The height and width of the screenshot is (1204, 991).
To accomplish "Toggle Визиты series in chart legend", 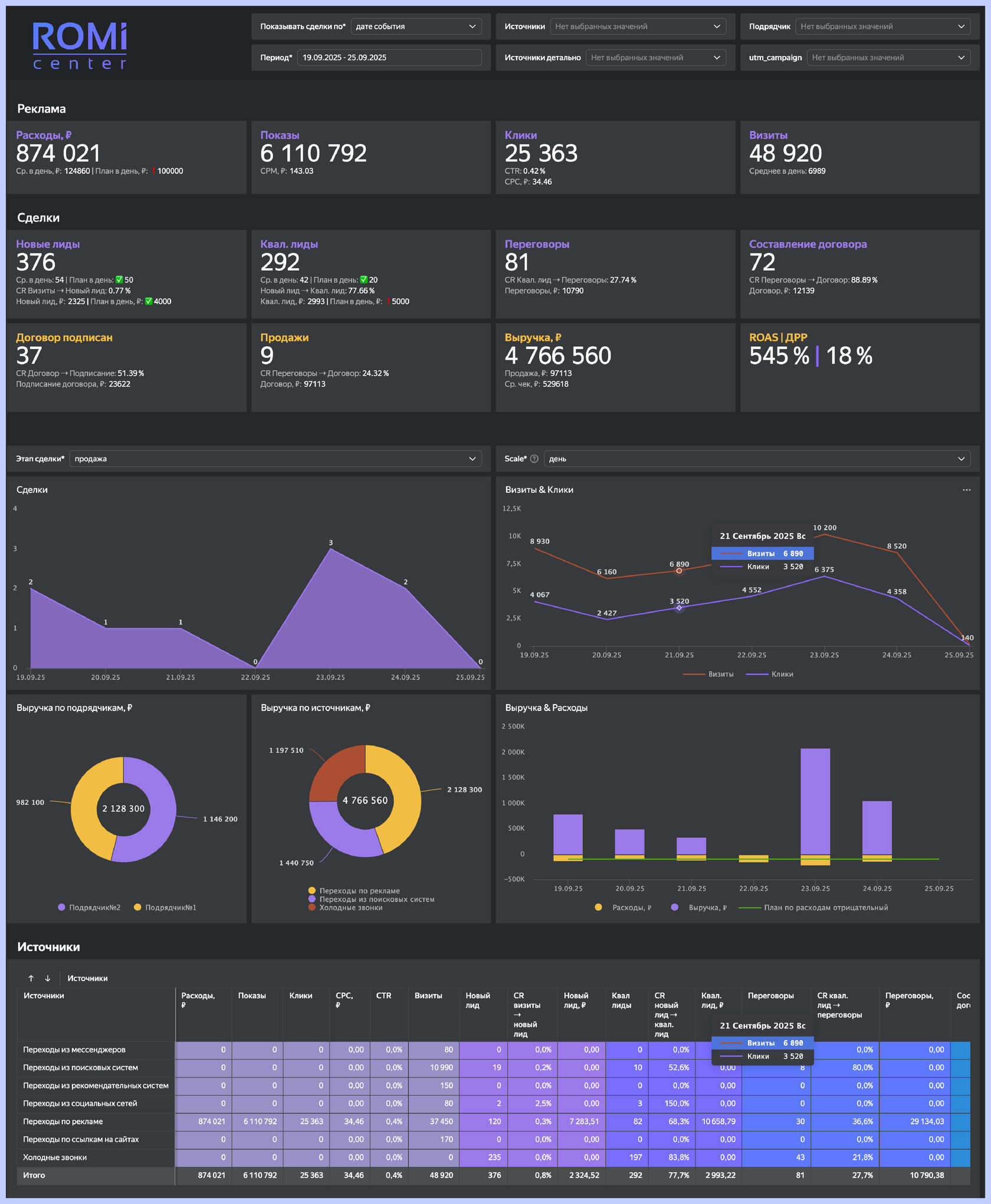I will tap(708, 674).
